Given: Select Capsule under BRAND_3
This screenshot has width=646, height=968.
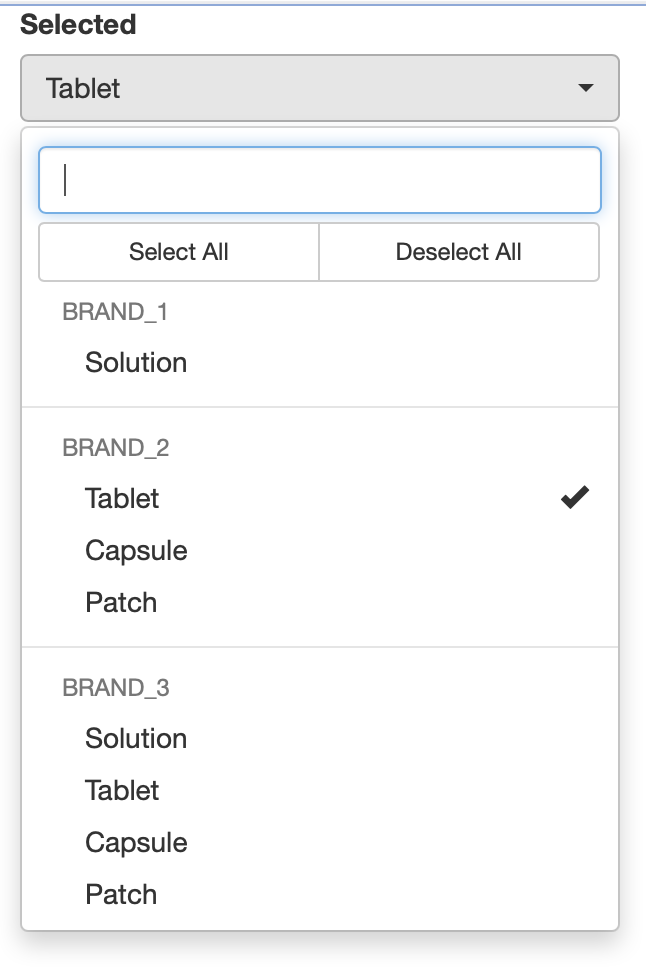Looking at the screenshot, I should 135,842.
